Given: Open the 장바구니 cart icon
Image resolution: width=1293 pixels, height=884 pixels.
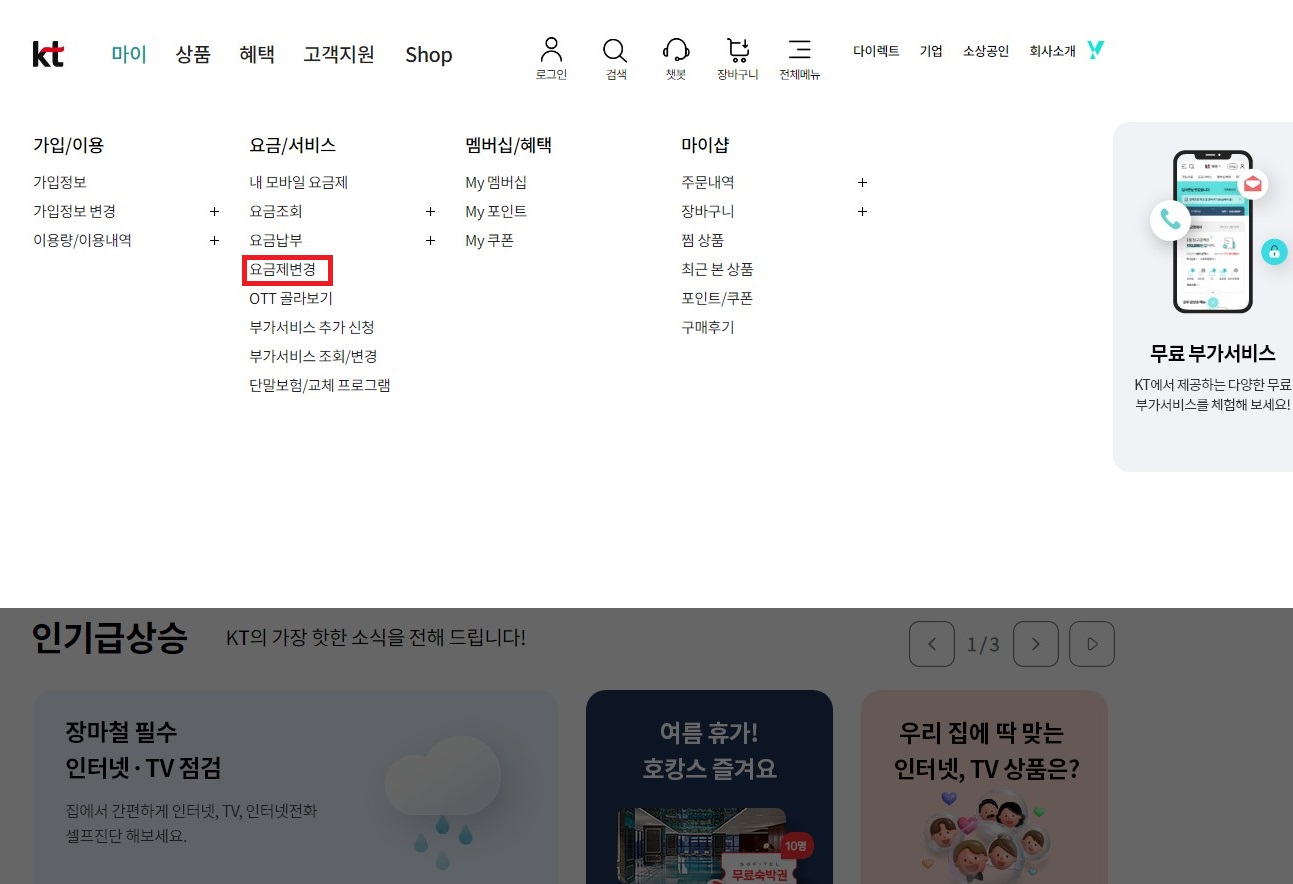Looking at the screenshot, I should point(737,50).
